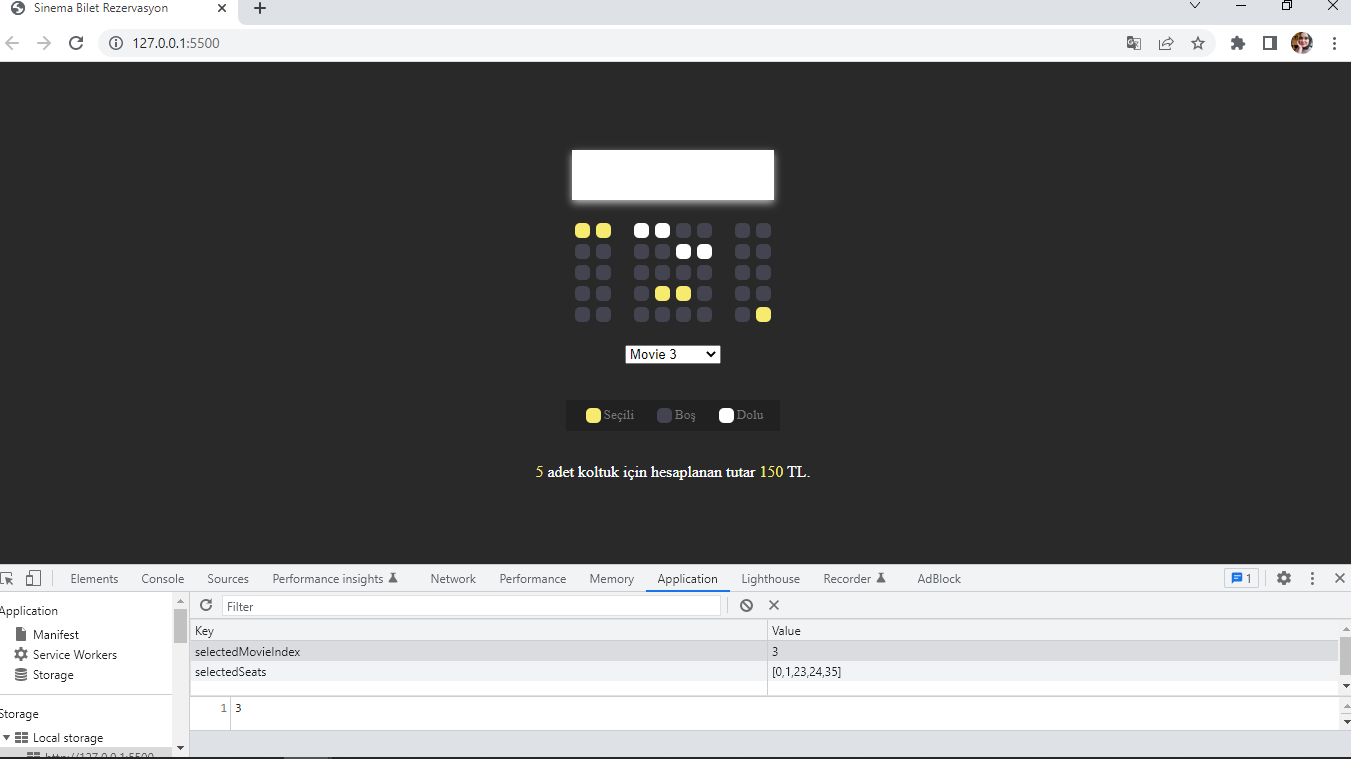Open the browser side panel icon
Image resolution: width=1351 pixels, height=759 pixels.
[x=1270, y=43]
